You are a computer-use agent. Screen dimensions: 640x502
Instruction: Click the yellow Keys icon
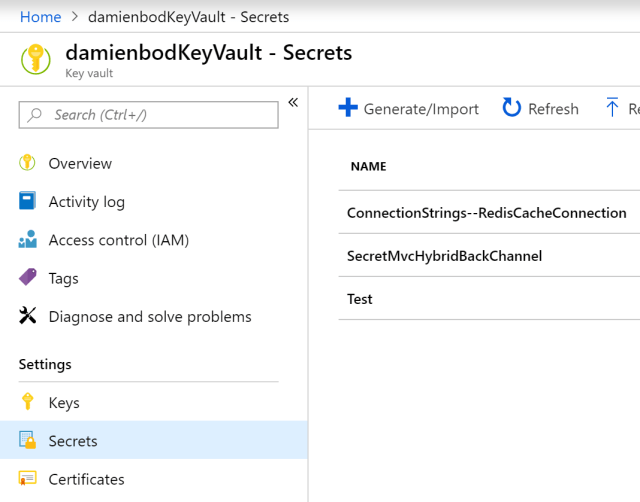pos(28,402)
